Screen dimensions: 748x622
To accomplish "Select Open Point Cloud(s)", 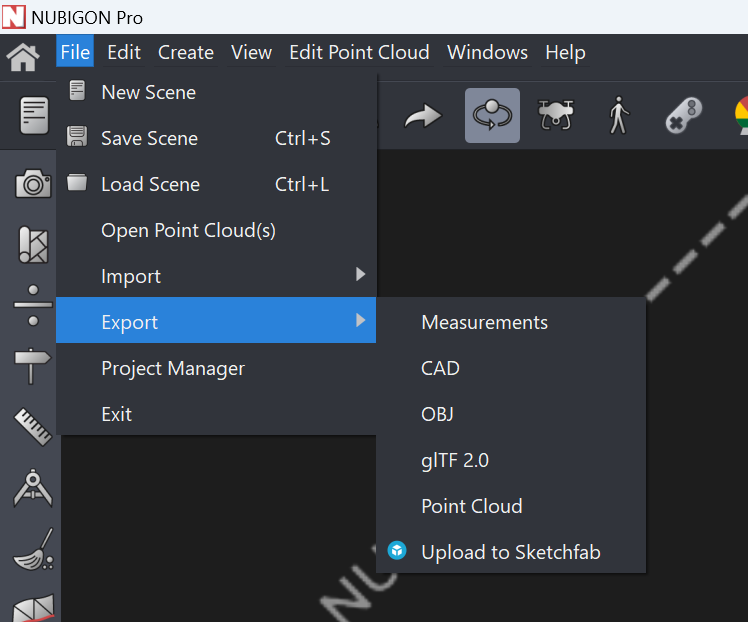I will [x=216, y=230].
